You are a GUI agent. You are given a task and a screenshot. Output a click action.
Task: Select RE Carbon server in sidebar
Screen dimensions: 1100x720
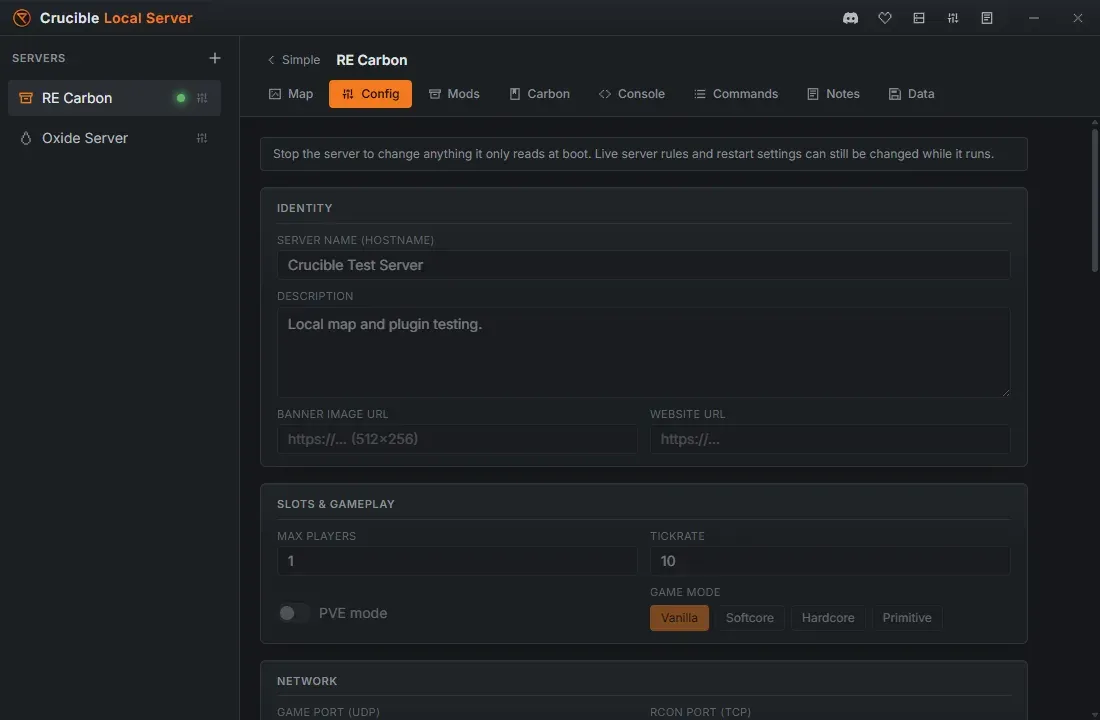click(x=114, y=98)
